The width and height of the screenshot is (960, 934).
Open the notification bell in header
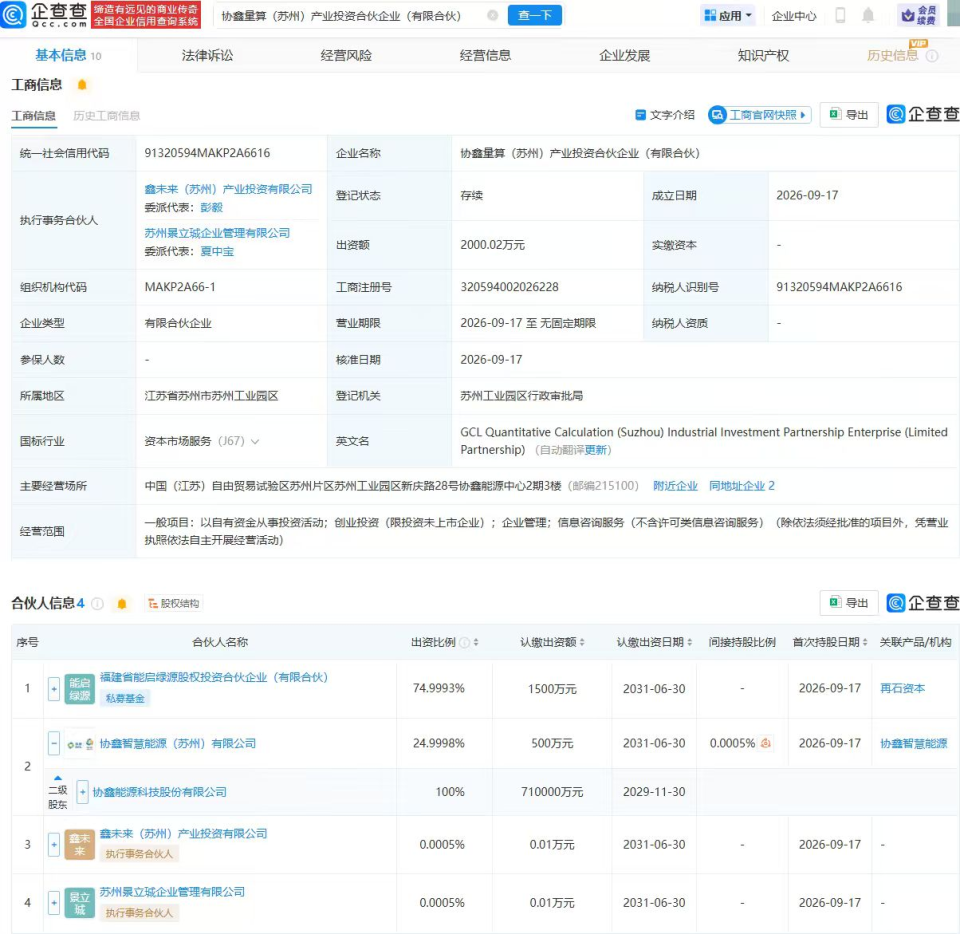868,15
